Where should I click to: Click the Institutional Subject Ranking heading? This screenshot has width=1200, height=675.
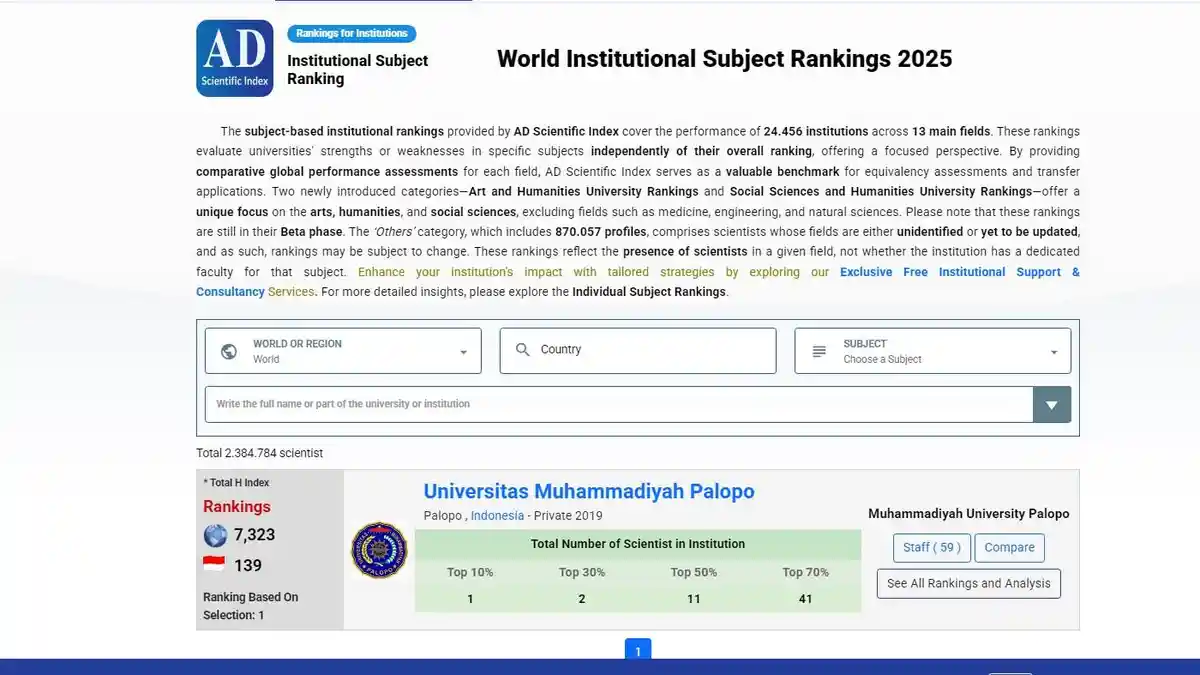[x=357, y=70]
